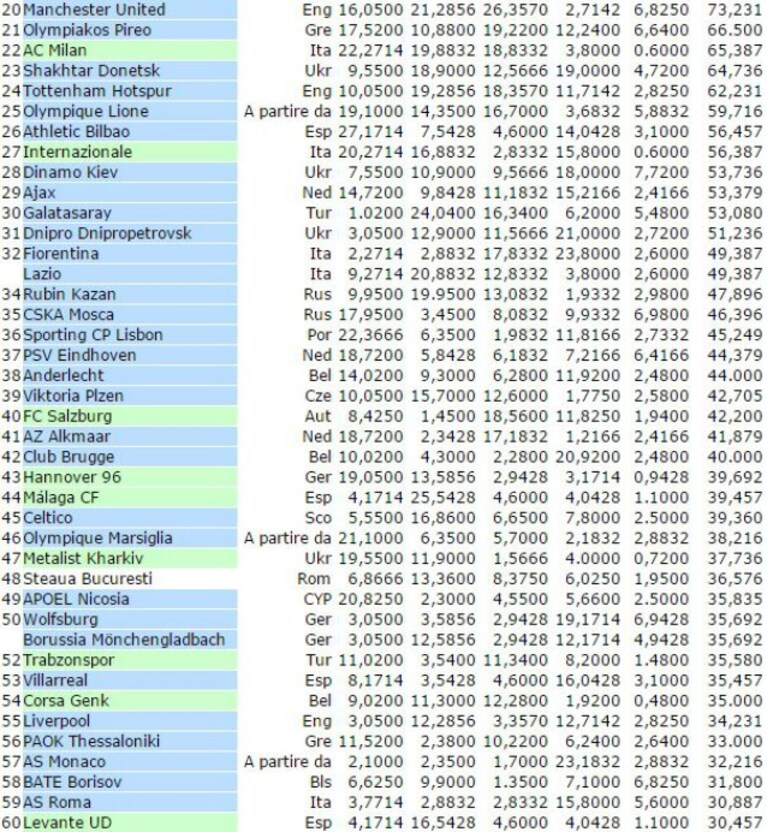Select the Lazio team name
Image resolution: width=767 pixels, height=832 pixels.
42,274
